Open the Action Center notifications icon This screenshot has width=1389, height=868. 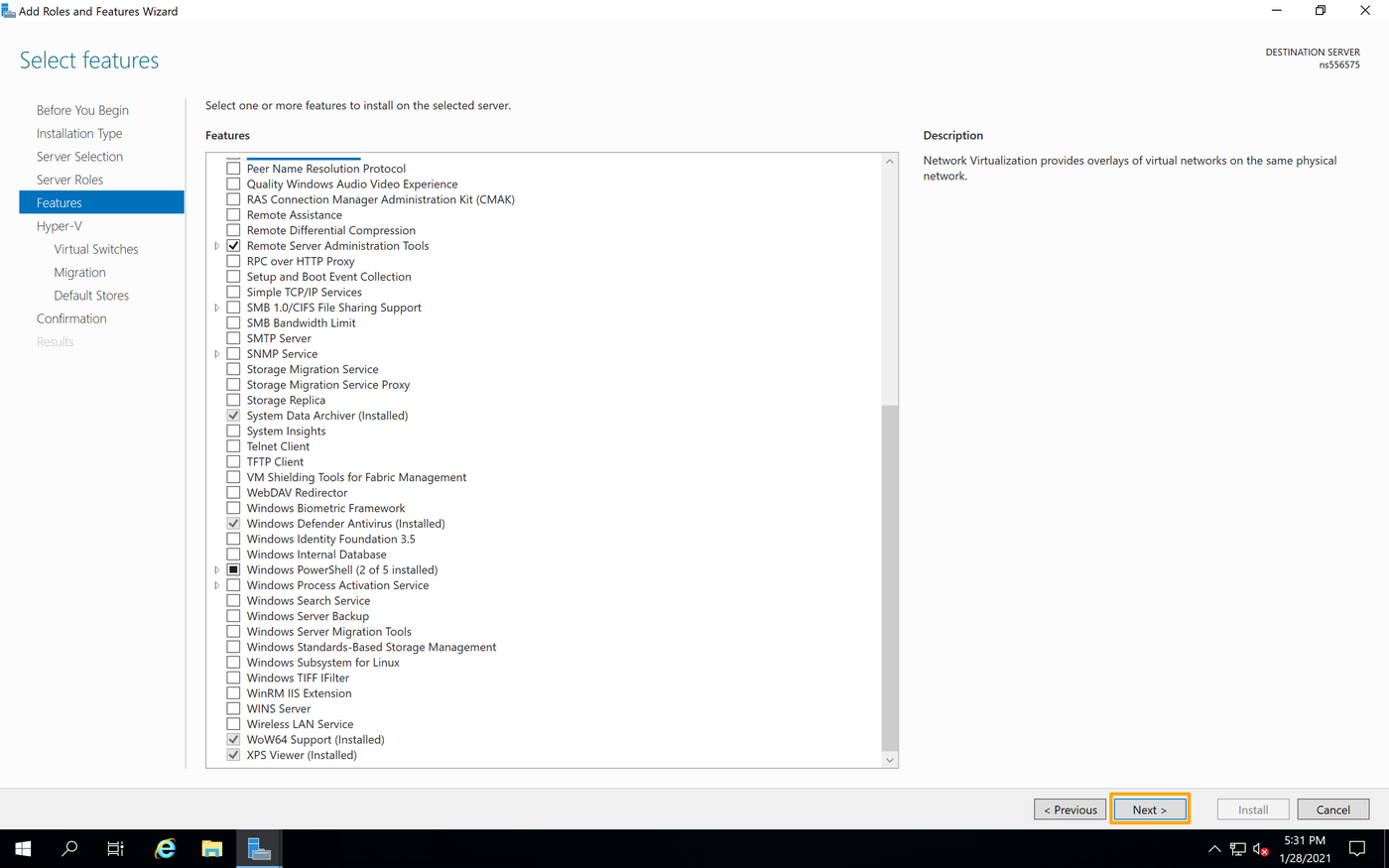point(1356,849)
